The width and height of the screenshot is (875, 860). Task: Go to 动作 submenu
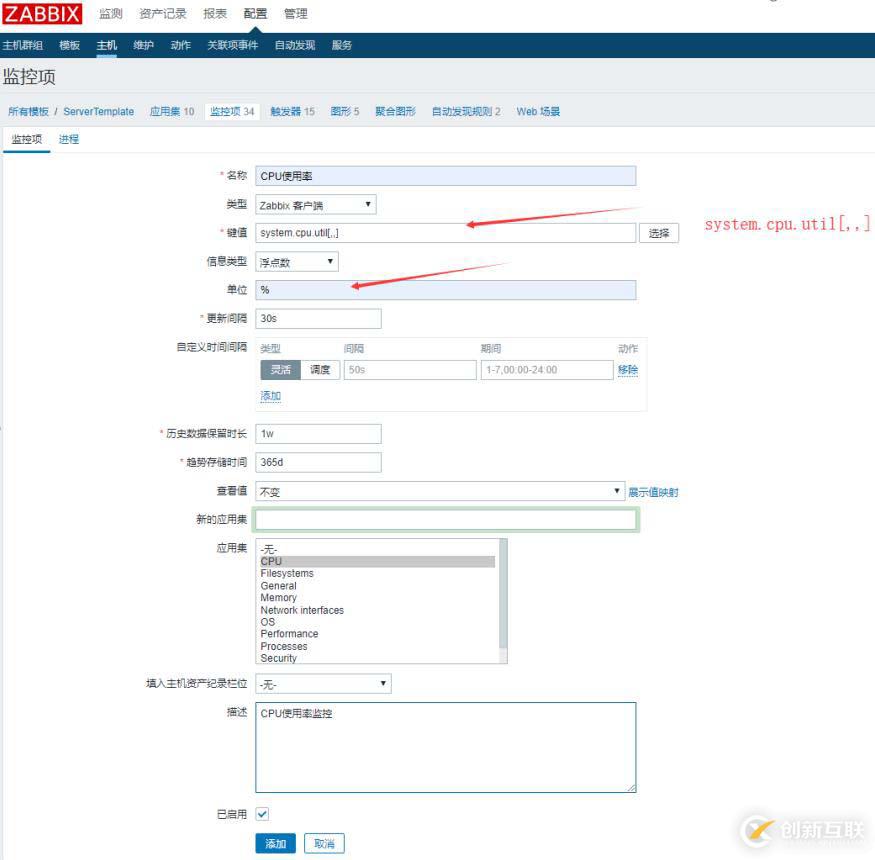click(180, 45)
